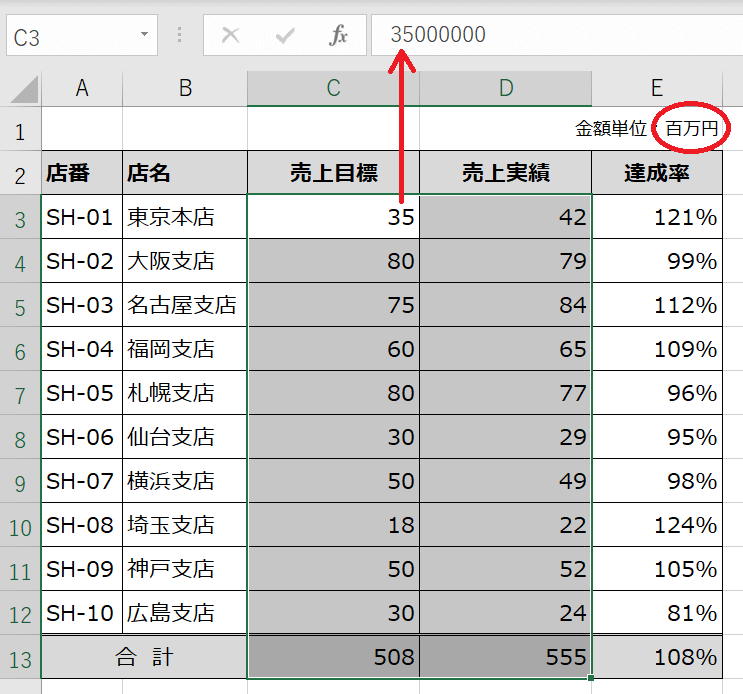Screen dimensions: 743x694
Task: Click the 売上目標 header cell
Action: click(333, 173)
